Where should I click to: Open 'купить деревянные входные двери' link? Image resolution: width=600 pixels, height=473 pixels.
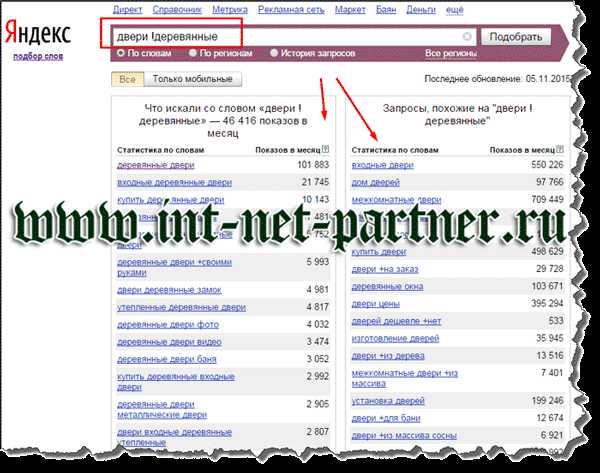point(176,382)
